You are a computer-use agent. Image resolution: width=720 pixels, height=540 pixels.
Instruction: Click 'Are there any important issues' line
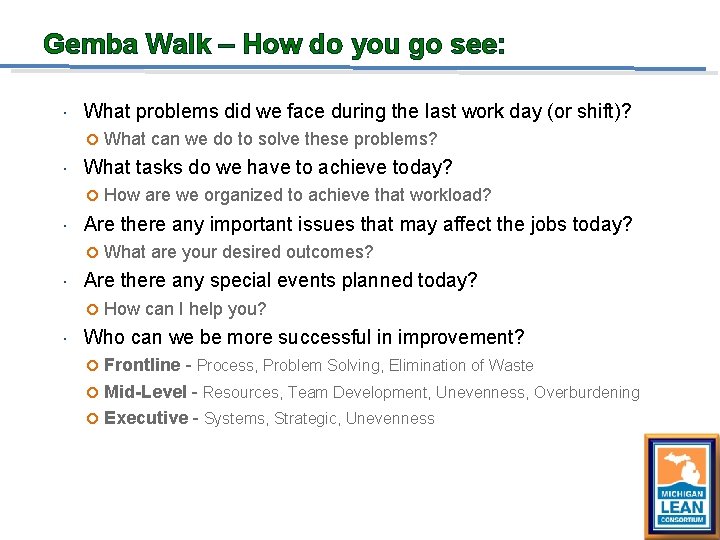[358, 224]
